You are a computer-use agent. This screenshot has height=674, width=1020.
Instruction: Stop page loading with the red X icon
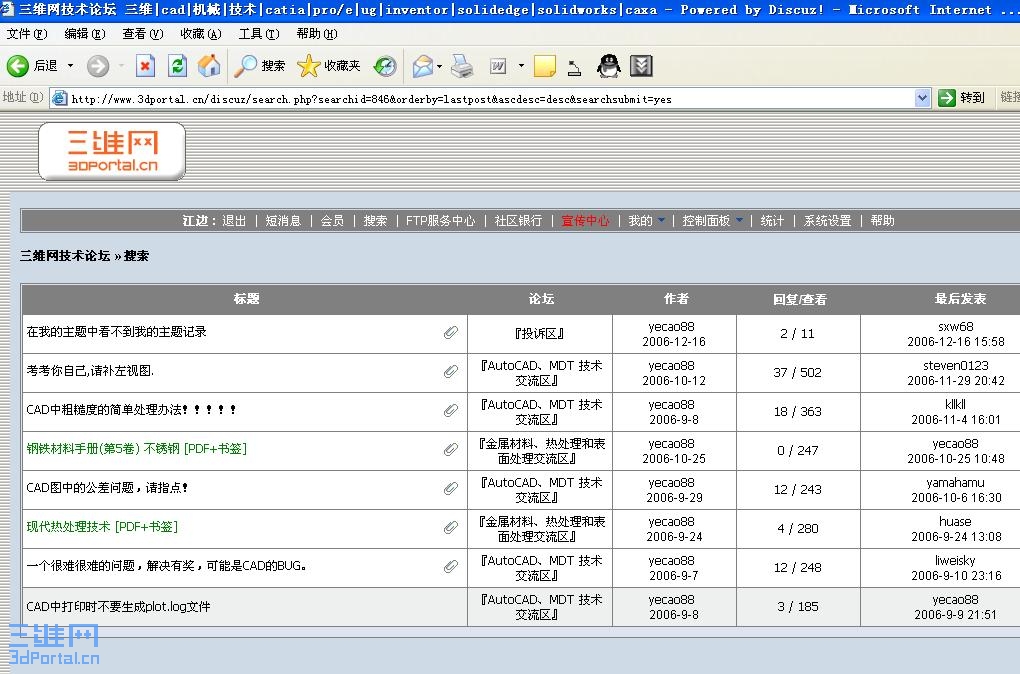(x=145, y=66)
